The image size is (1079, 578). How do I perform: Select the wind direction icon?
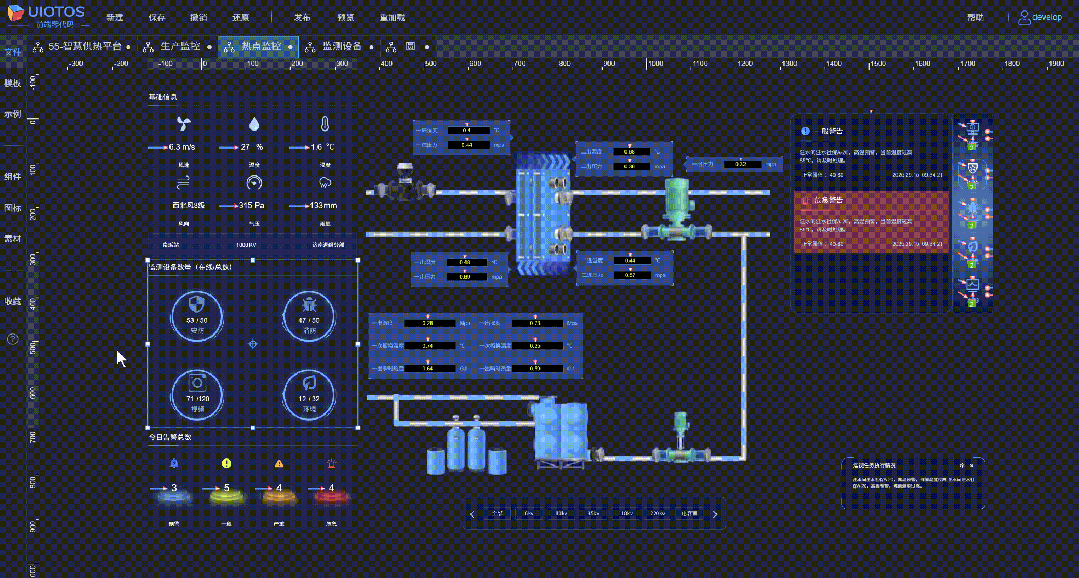point(184,182)
